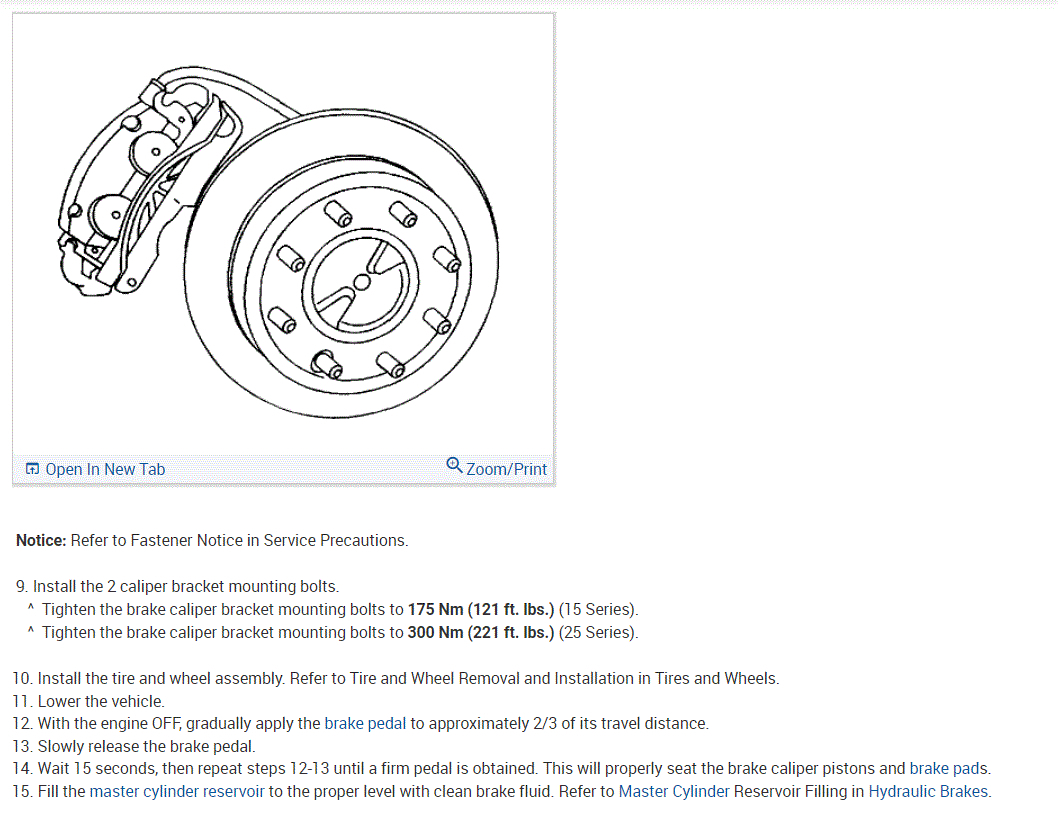Image resolution: width=1058 pixels, height=816 pixels.
Task: Select the text "300 Nm (221 ft. lbs.)"
Action: 480,632
